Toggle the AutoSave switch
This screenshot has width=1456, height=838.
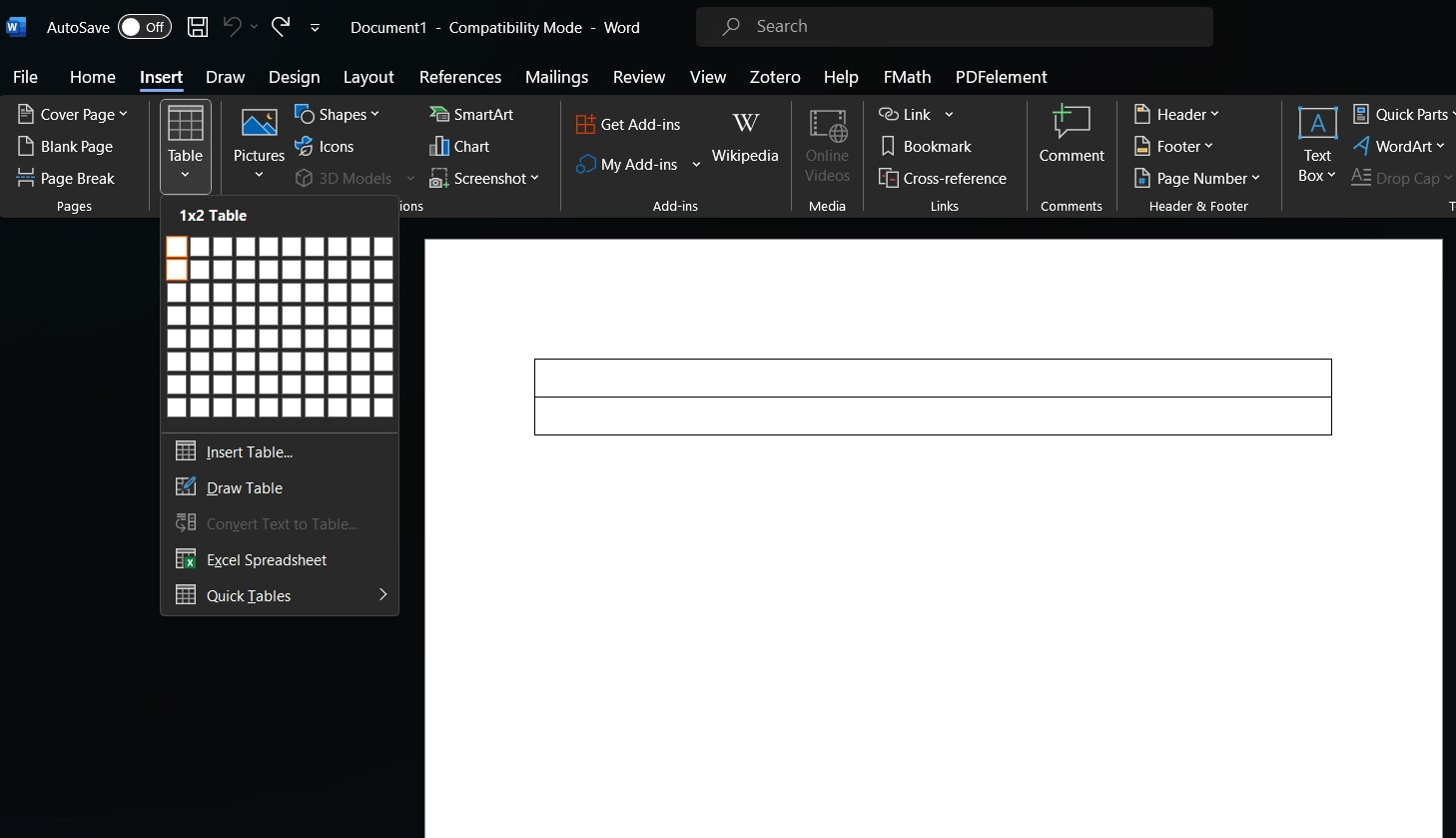pyautogui.click(x=144, y=27)
